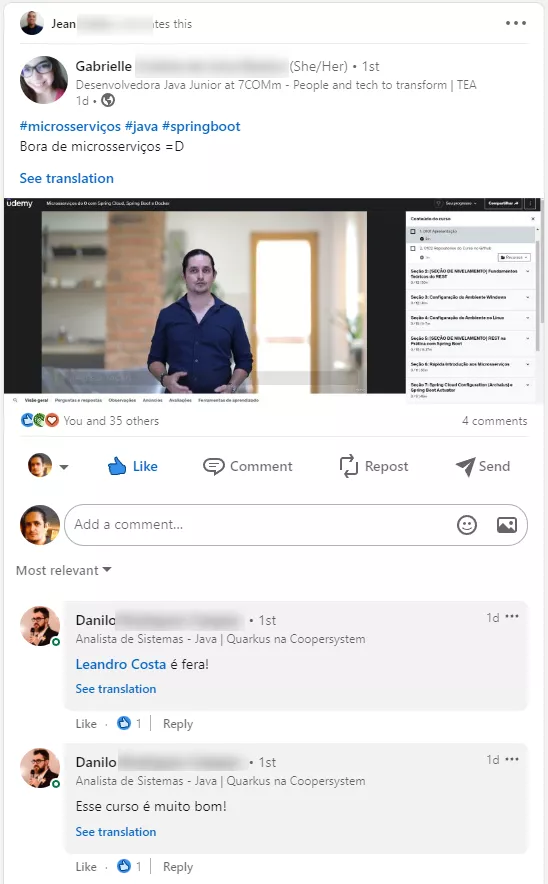Image resolution: width=548 pixels, height=884 pixels.
Task: Open the Leandro Costa mention link
Action: (121, 664)
